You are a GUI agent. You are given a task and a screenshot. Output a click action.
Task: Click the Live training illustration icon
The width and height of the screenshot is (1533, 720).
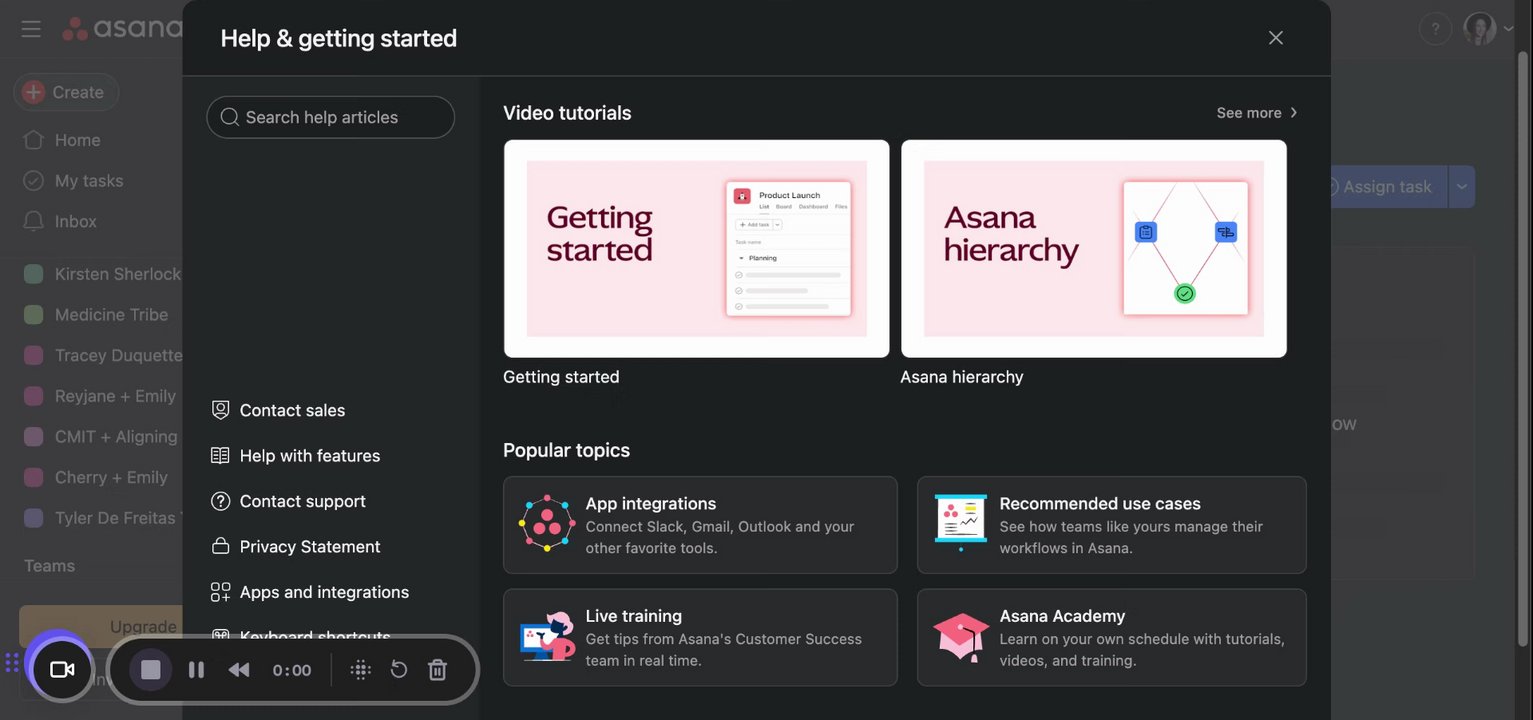tap(547, 637)
